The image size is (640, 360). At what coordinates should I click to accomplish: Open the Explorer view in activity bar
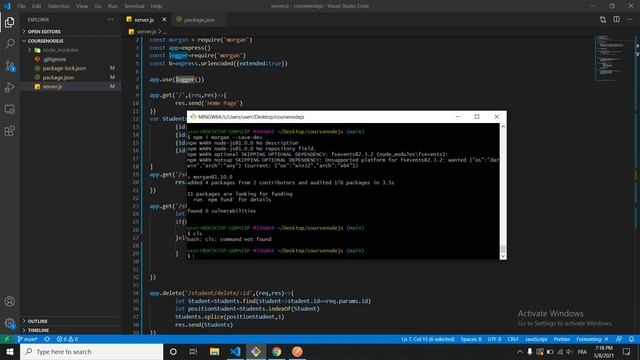point(10,22)
